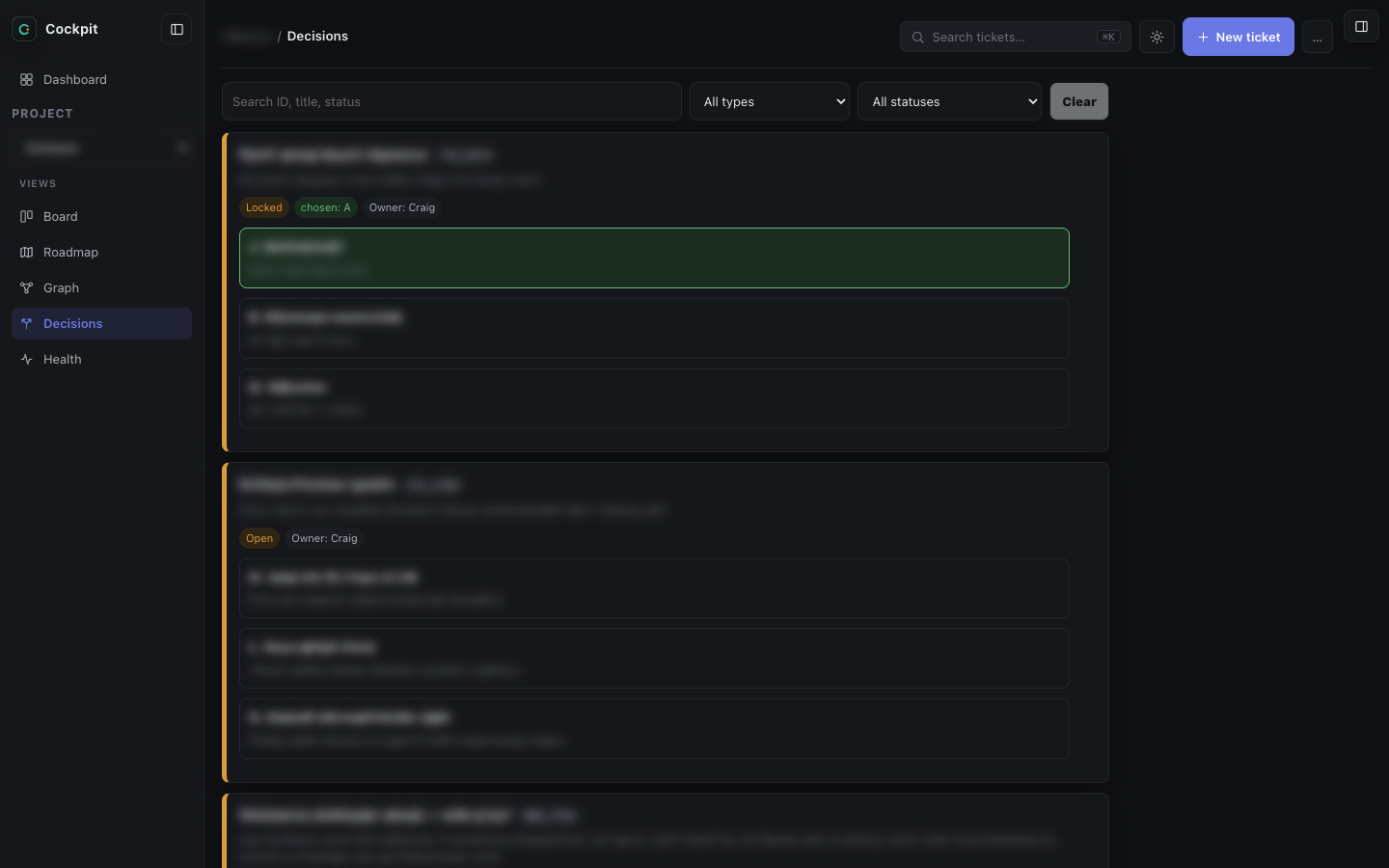Open the Dashboard view

pyautogui.click(x=101, y=79)
